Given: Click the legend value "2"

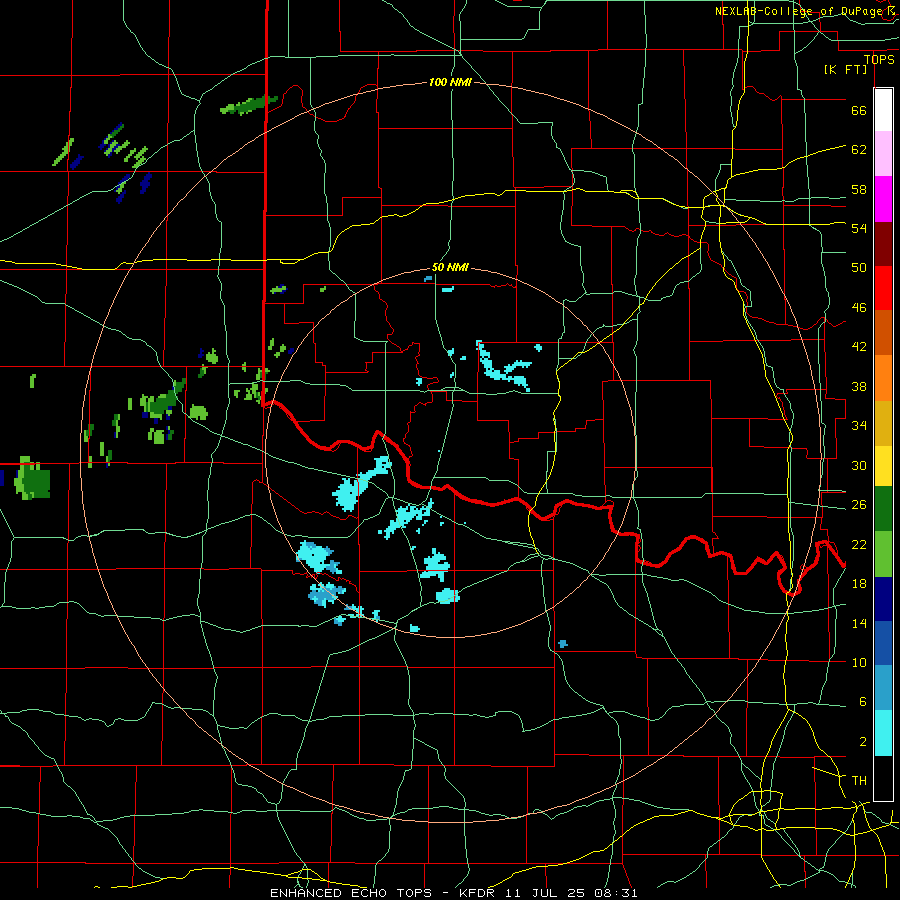Looking at the screenshot, I should click(862, 742).
